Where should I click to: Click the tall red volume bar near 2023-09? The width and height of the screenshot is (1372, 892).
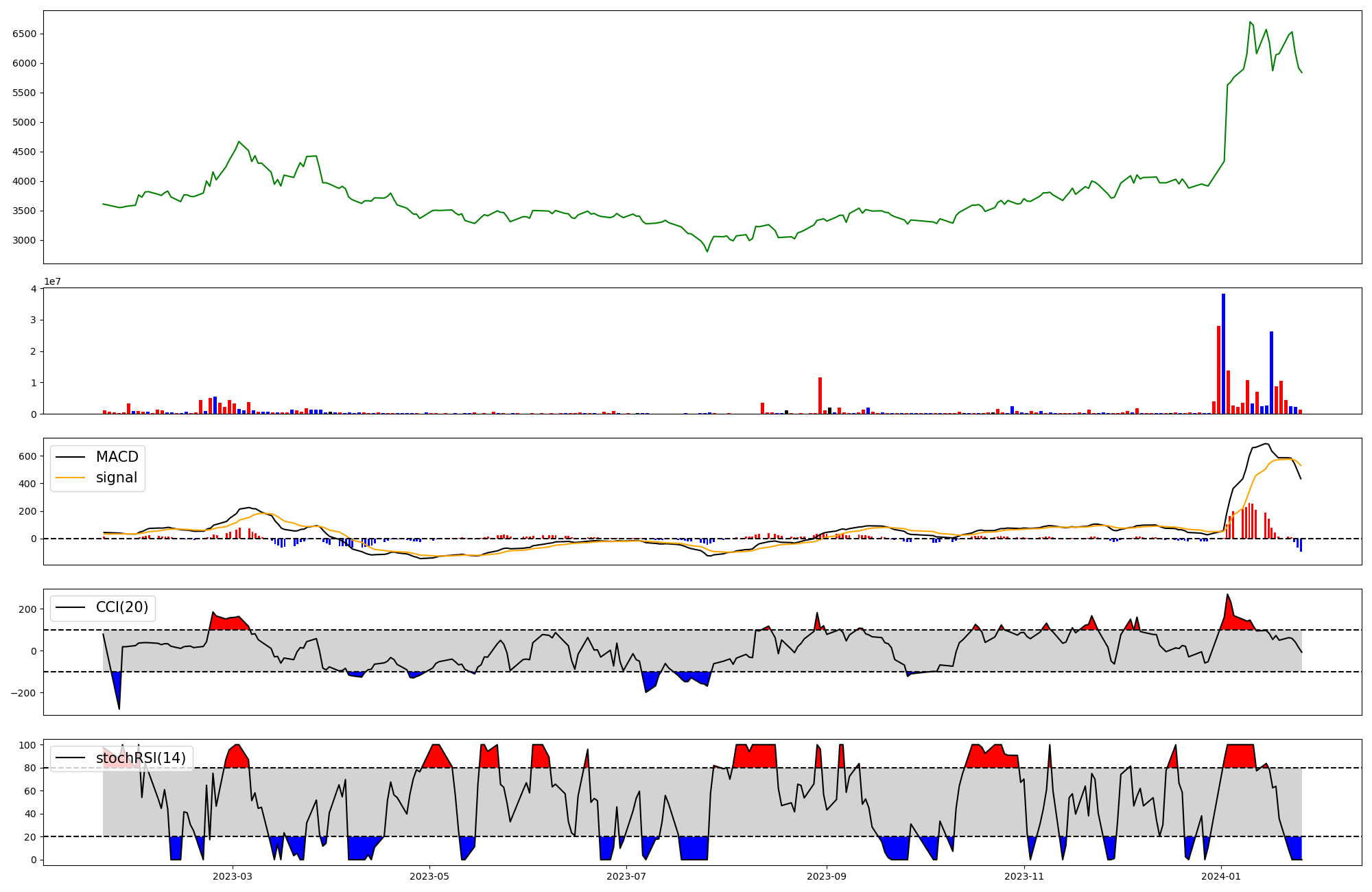(x=820, y=395)
